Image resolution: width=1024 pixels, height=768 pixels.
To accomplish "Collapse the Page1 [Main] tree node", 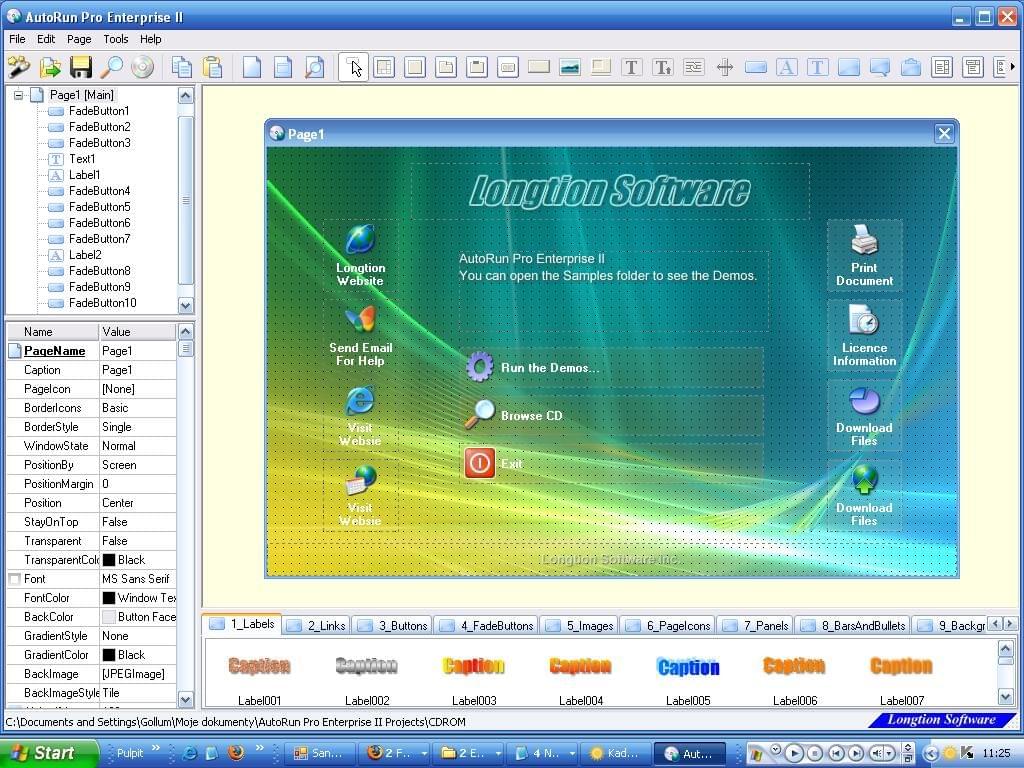I will tap(18, 95).
